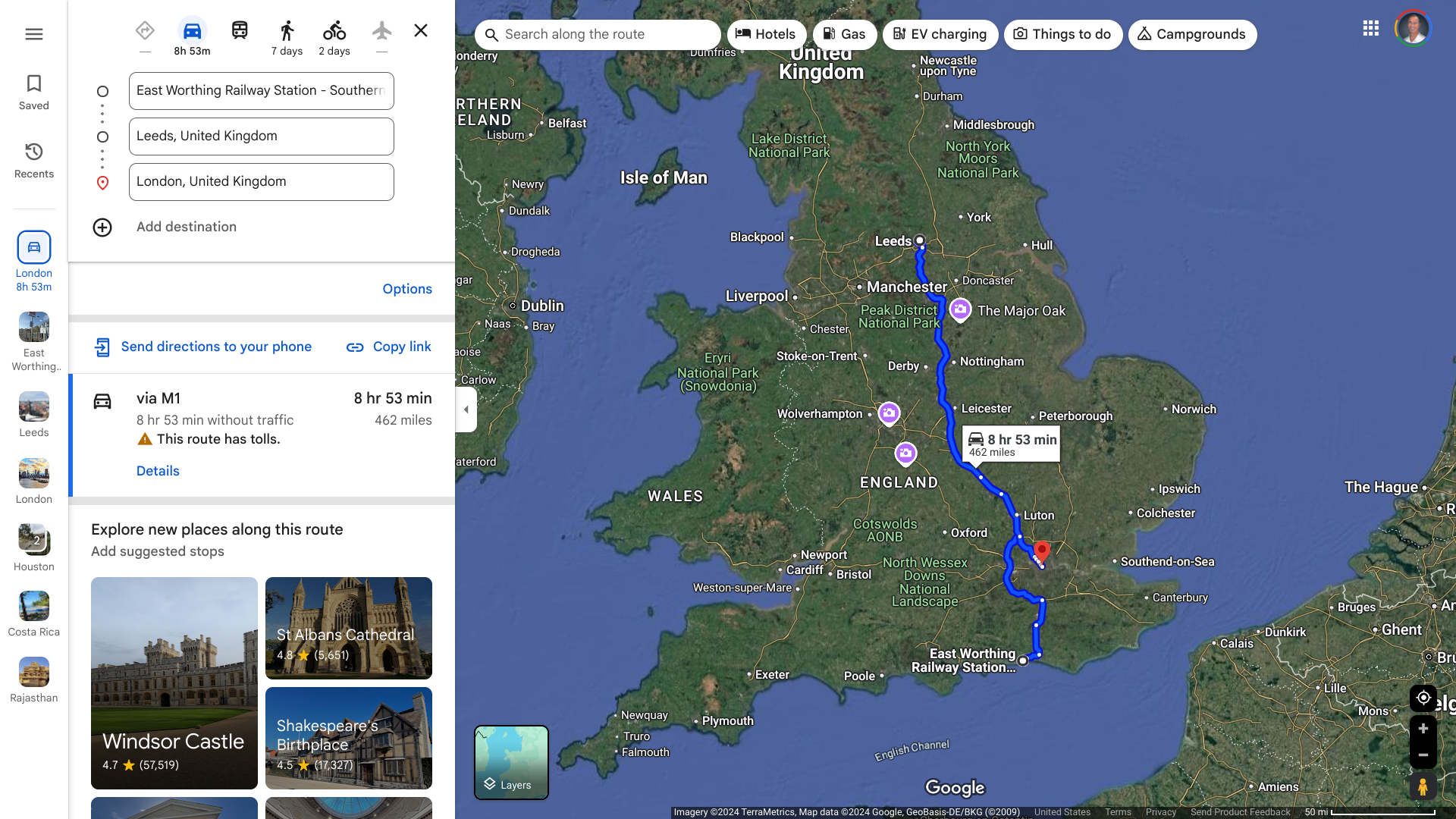
Task: Click Send directions to your phone
Action: (202, 347)
